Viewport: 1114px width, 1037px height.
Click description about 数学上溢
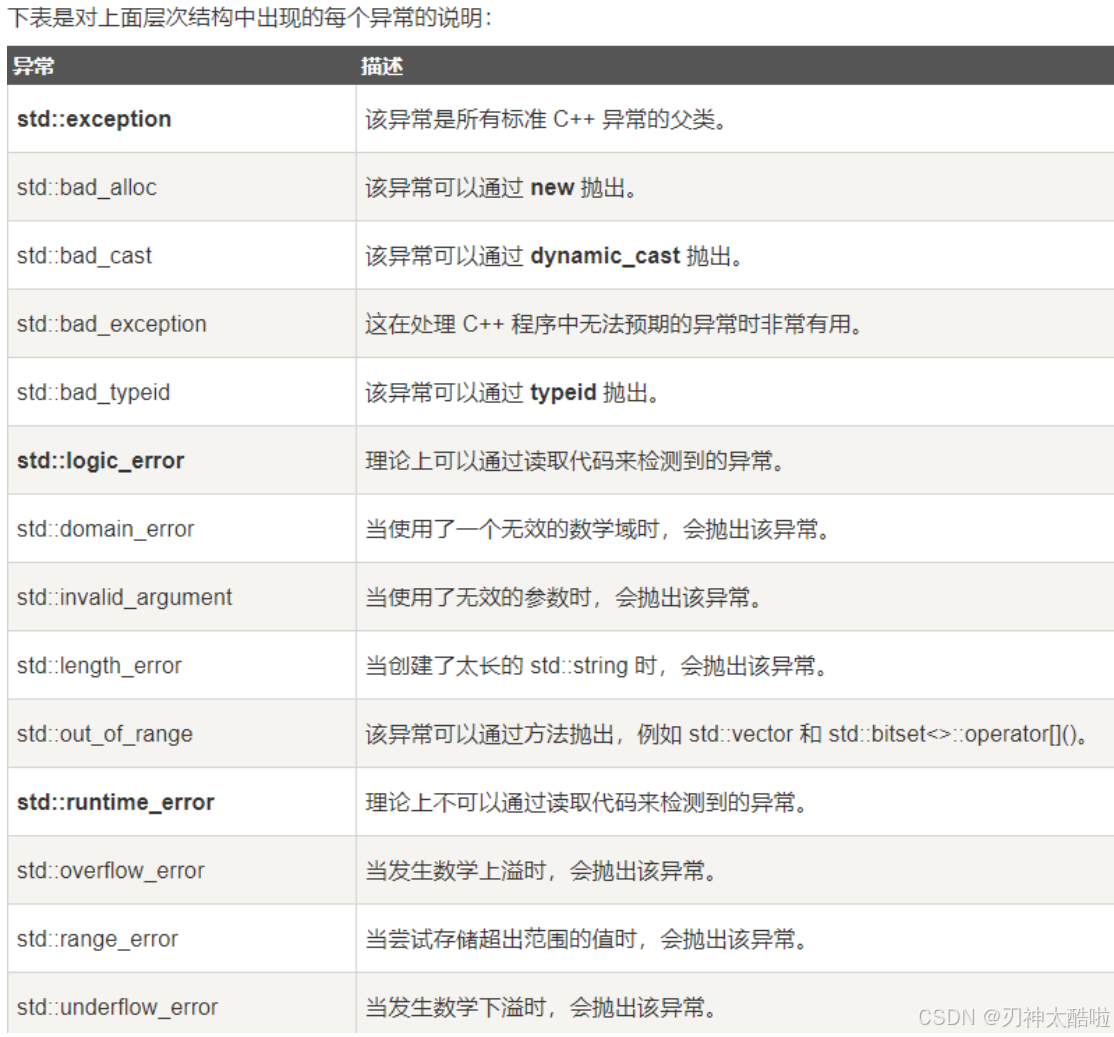tap(541, 871)
